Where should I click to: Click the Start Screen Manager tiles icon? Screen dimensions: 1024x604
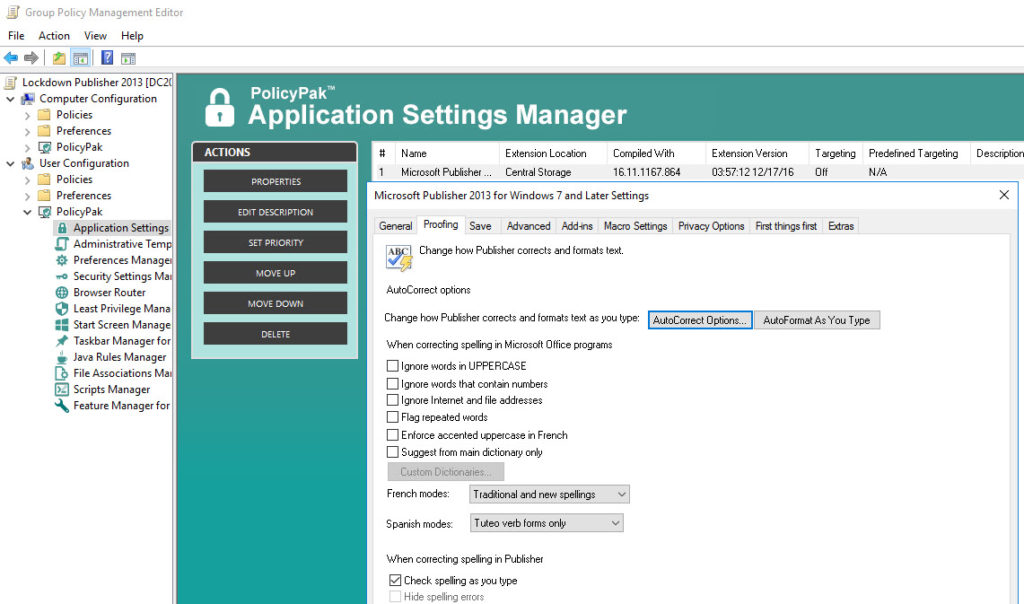(61, 325)
